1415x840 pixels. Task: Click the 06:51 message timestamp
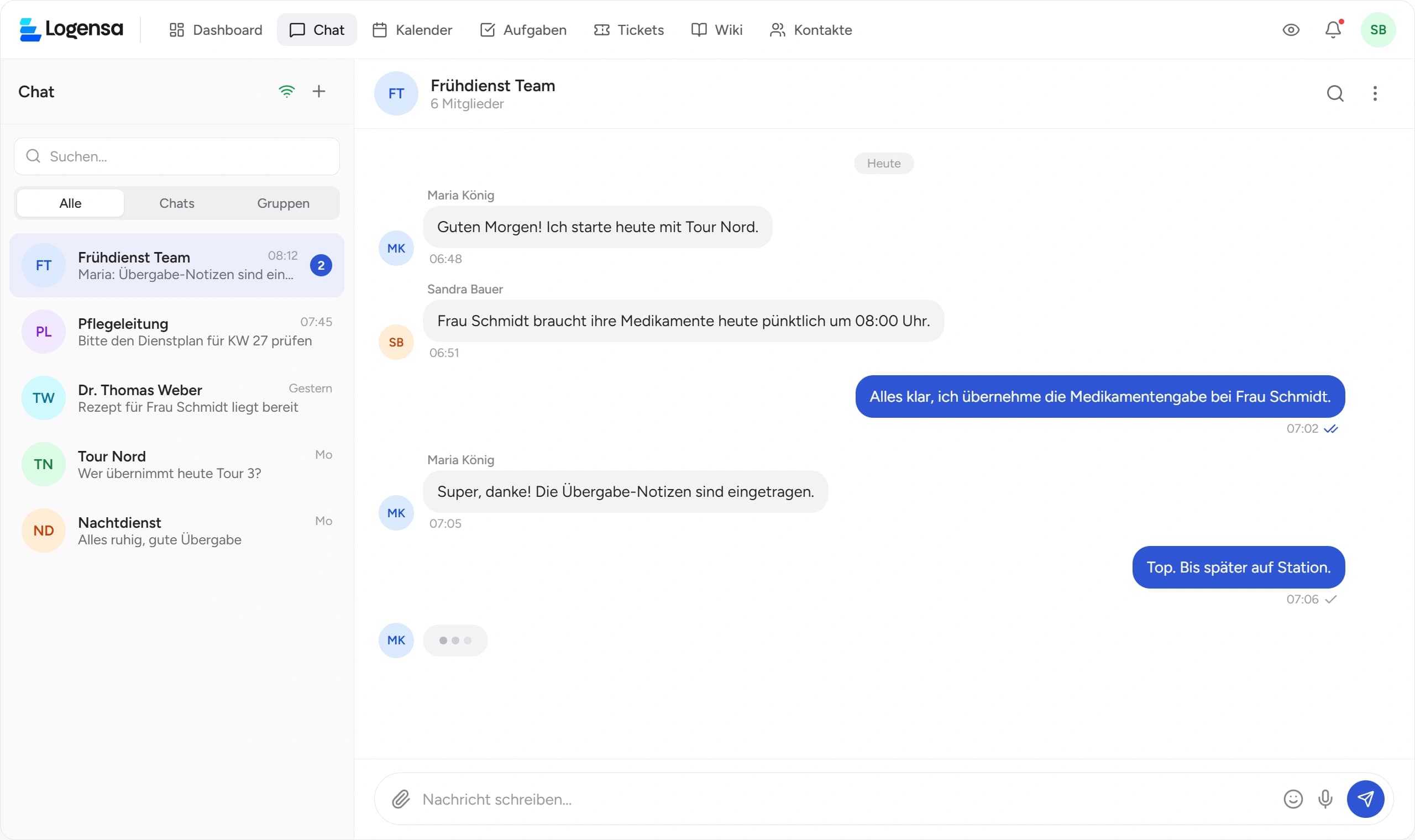pyautogui.click(x=444, y=353)
